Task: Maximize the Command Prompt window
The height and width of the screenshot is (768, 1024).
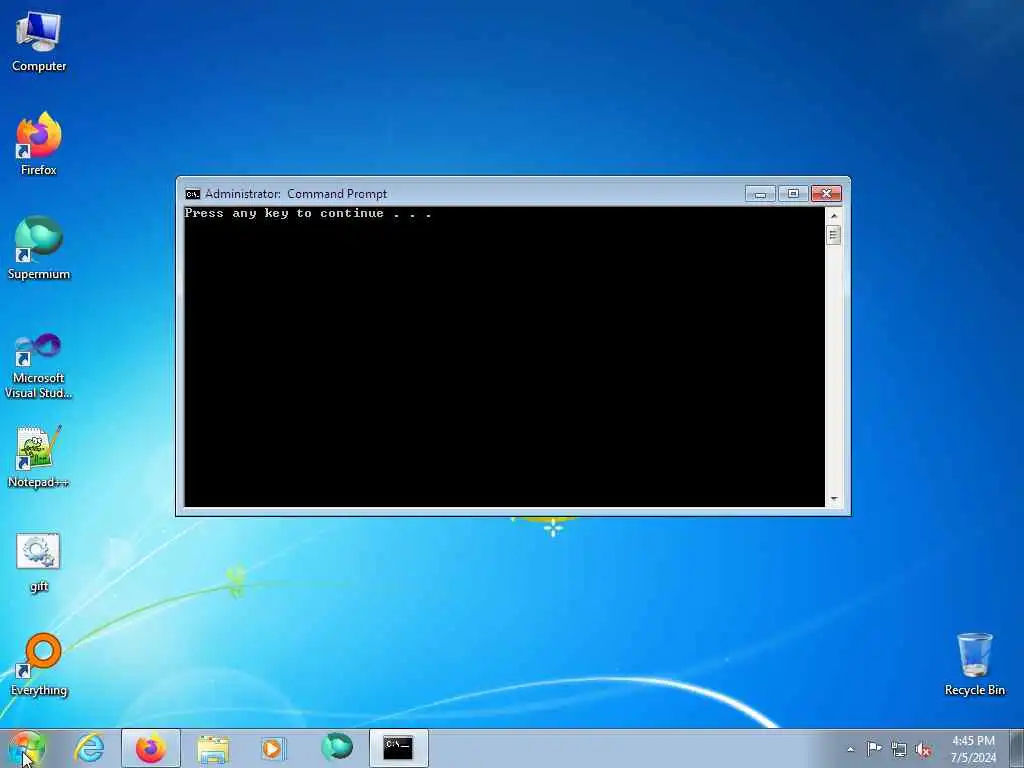Action: click(x=793, y=194)
